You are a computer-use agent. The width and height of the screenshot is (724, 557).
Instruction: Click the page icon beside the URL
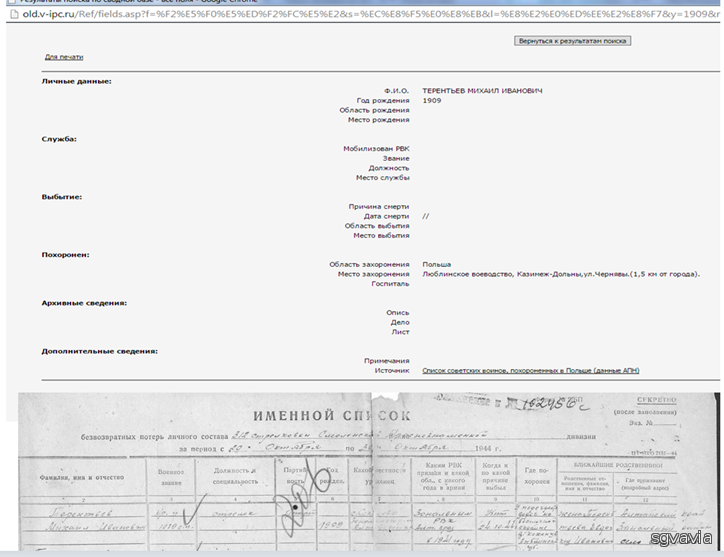(x=14, y=14)
